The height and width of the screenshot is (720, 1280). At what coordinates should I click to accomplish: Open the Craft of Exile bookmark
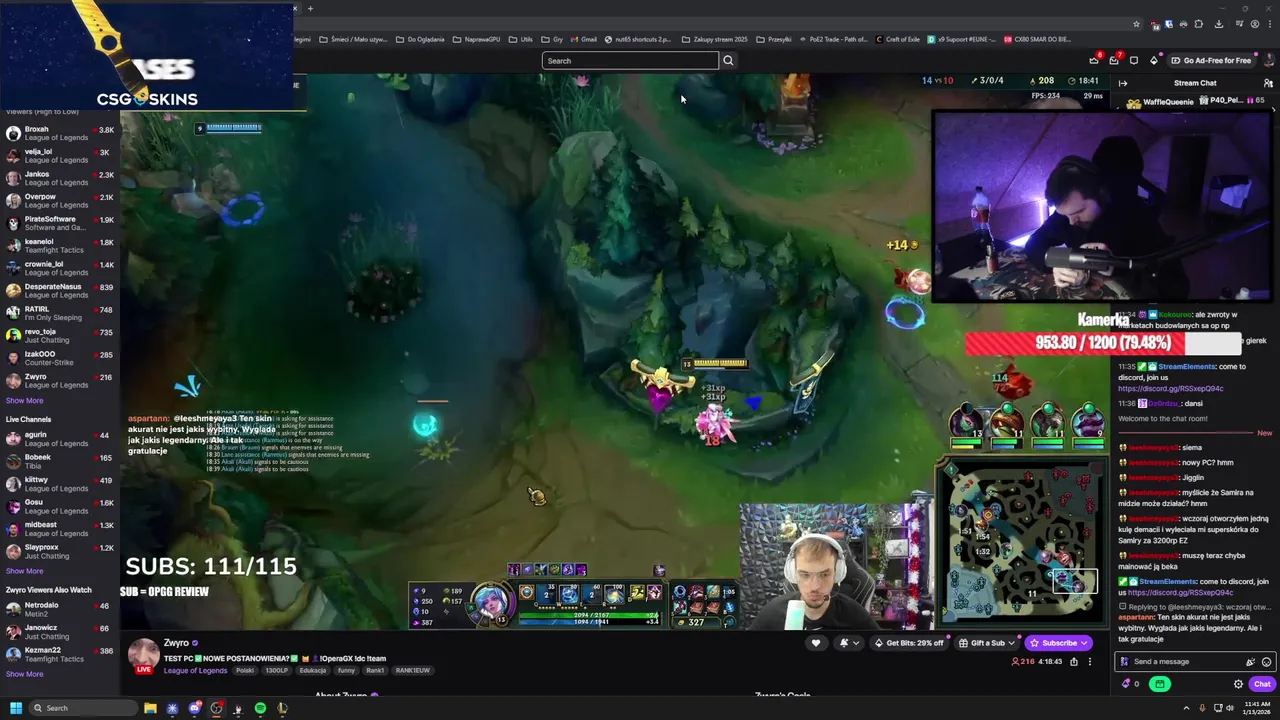[x=897, y=39]
